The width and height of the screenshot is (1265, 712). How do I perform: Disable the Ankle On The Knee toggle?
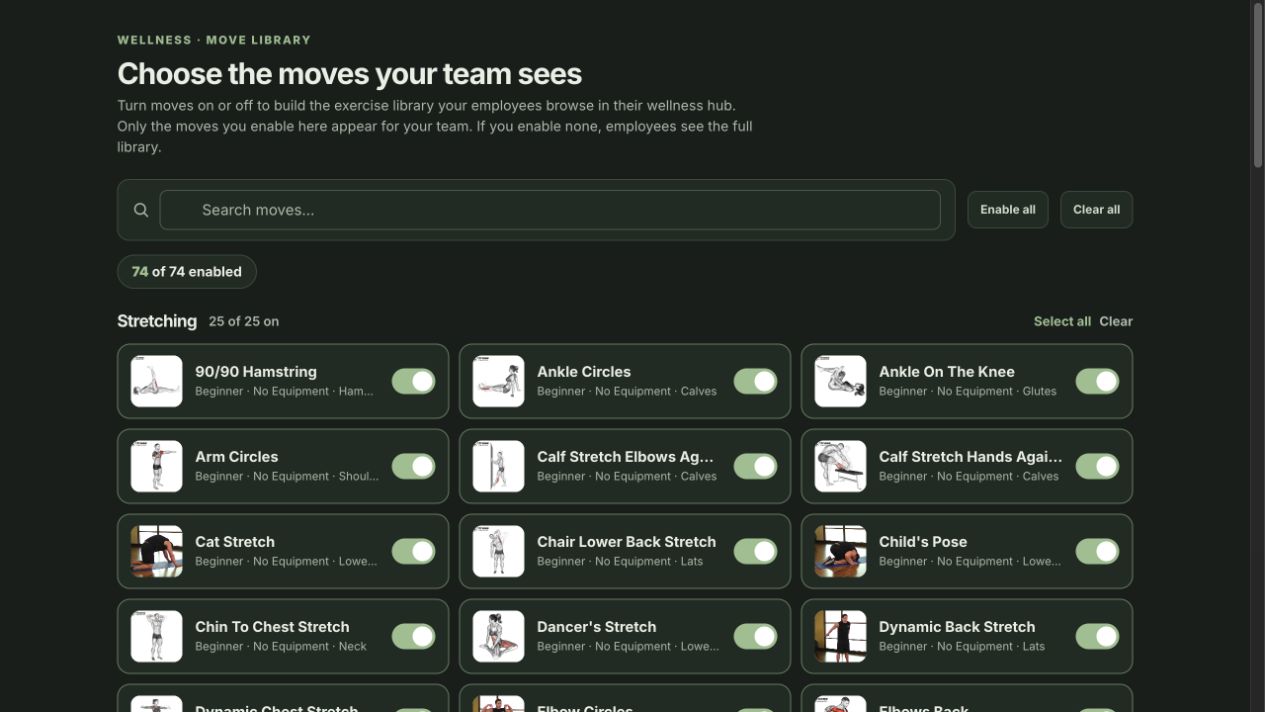click(1097, 381)
